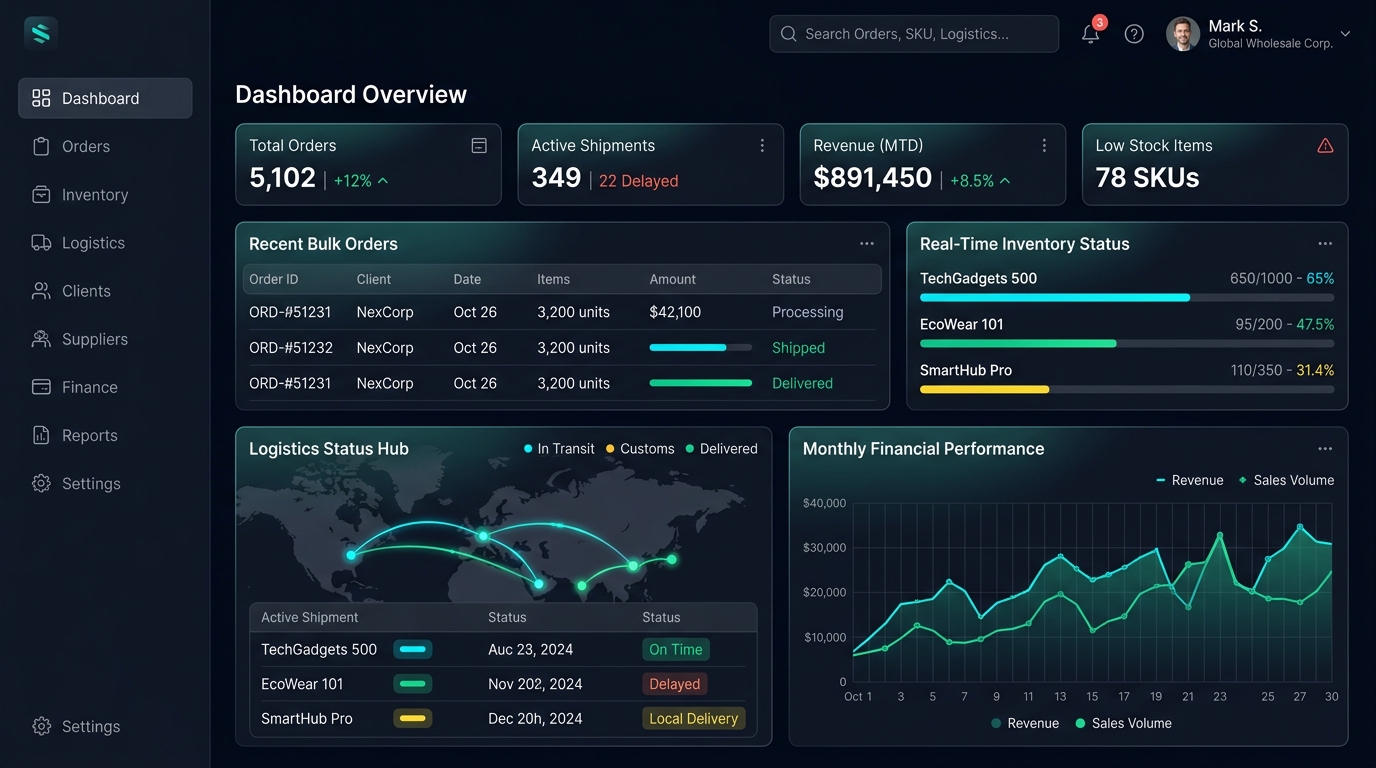The width and height of the screenshot is (1376, 768).
Task: Click the bottom Settings gear icon
Action: coord(41,726)
